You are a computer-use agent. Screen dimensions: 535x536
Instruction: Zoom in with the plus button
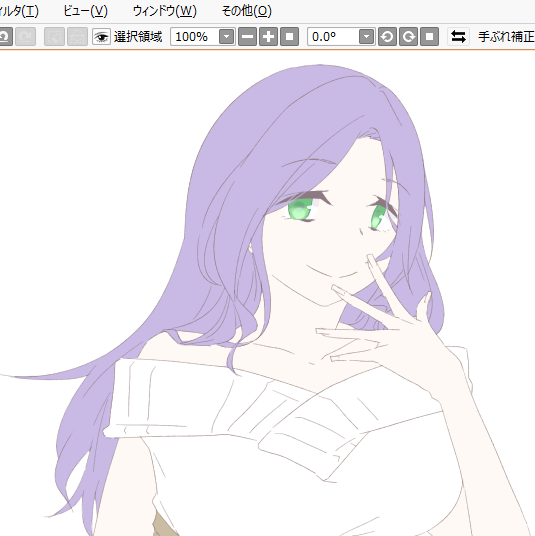268,37
